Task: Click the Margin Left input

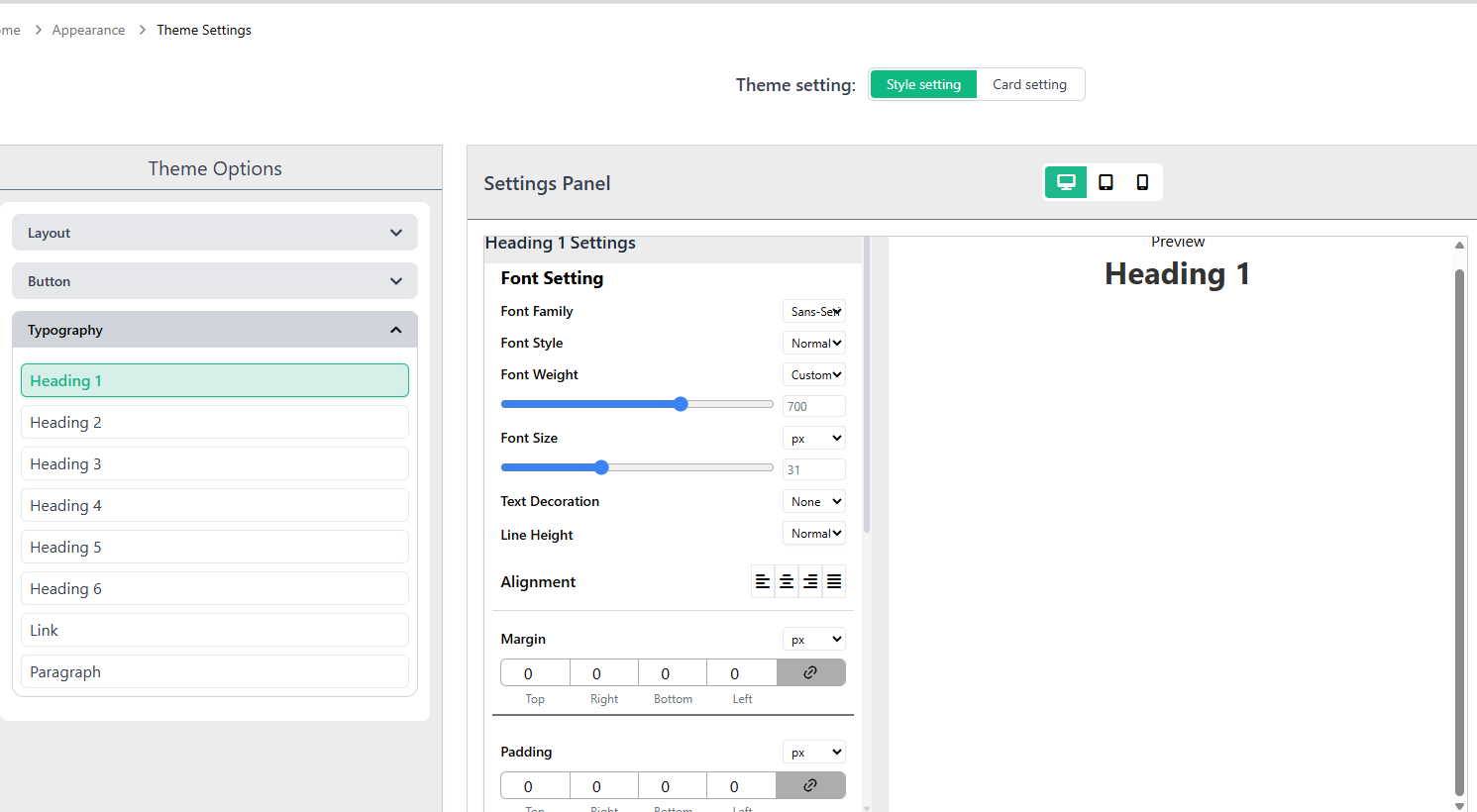Action: [742, 673]
